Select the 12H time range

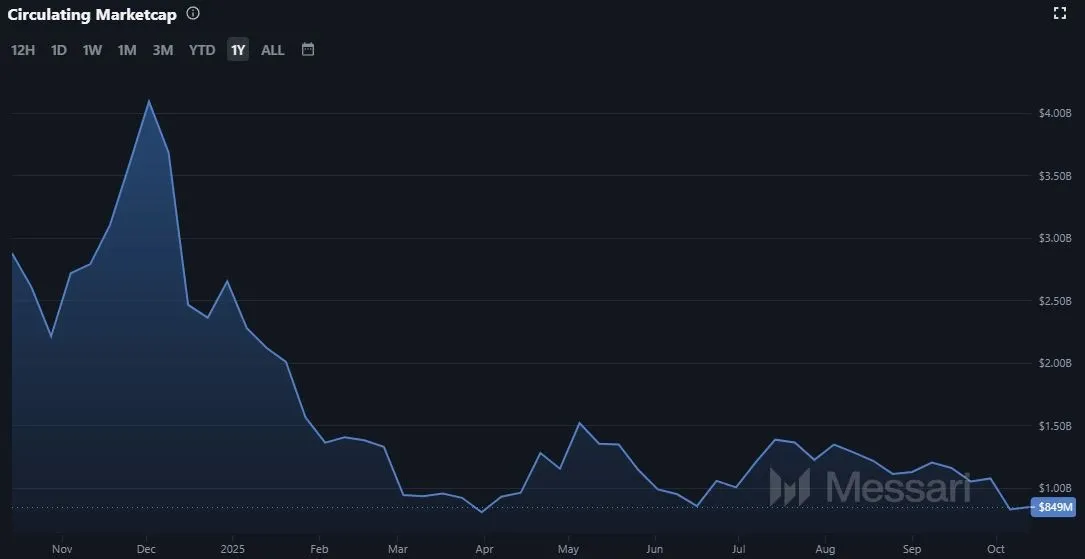(23, 50)
